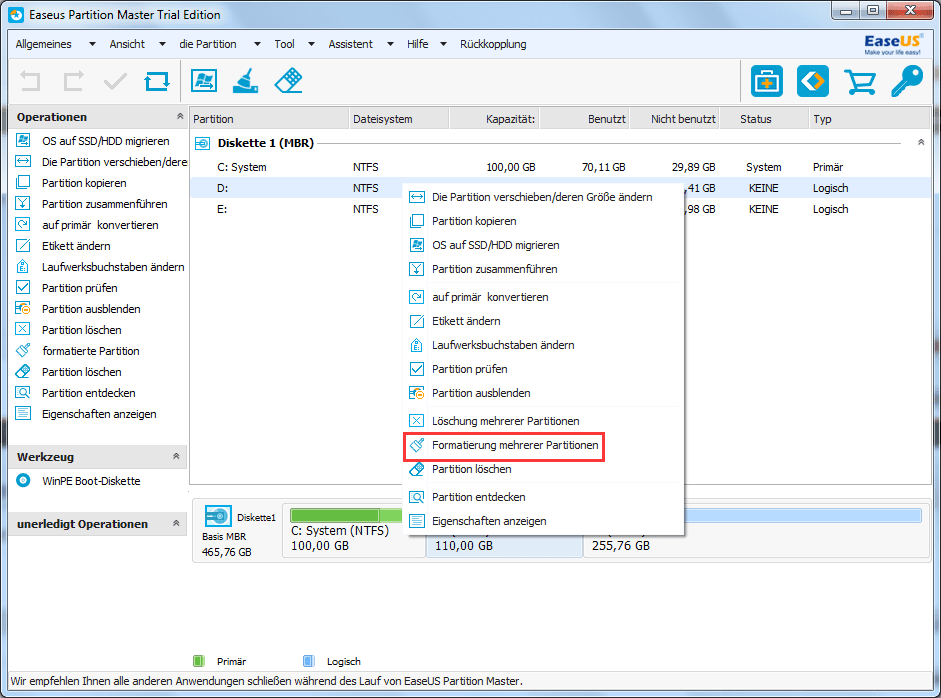Image resolution: width=941 pixels, height=698 pixels.
Task: Click sidebar Eigenschaften anzeigen icon
Action: (23, 414)
